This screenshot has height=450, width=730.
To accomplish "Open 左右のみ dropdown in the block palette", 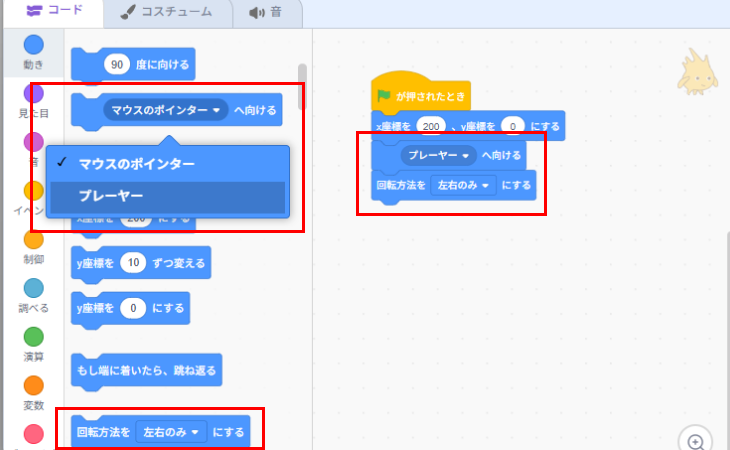I will pos(171,432).
